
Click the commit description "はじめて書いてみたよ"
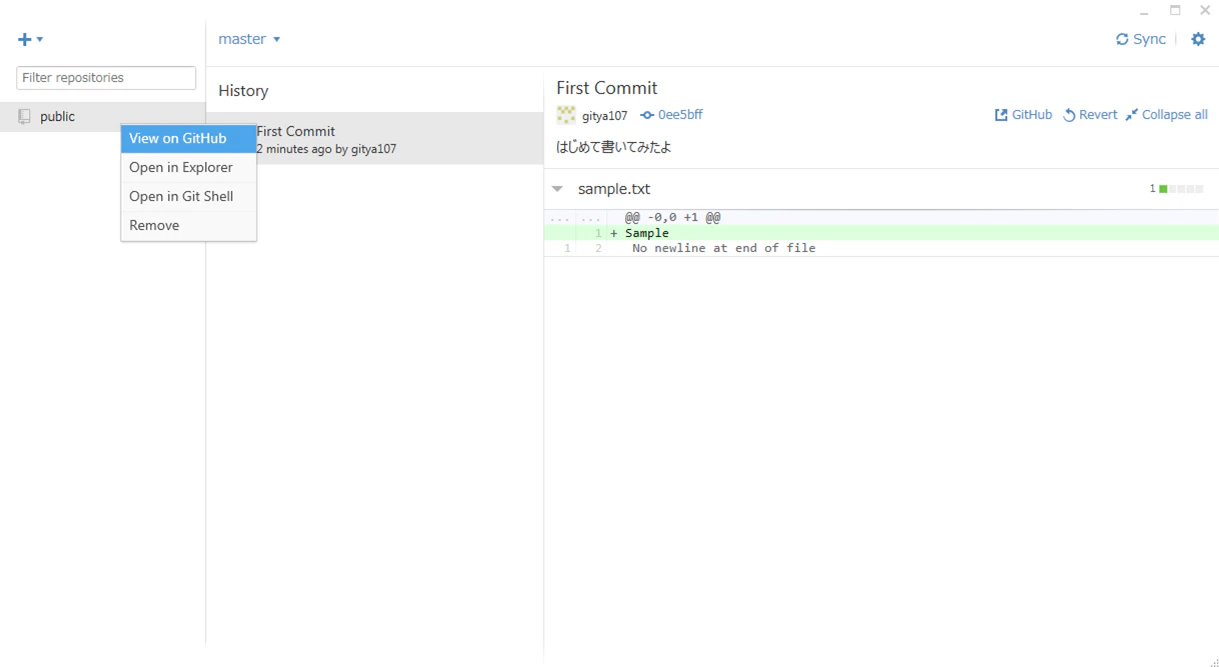click(x=614, y=147)
